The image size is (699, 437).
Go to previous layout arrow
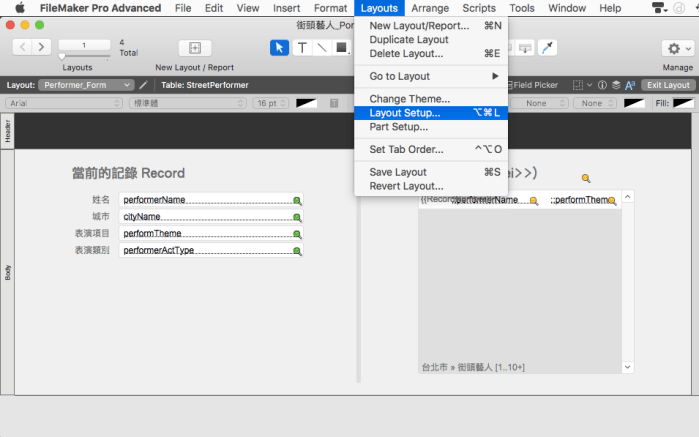tap(22, 46)
